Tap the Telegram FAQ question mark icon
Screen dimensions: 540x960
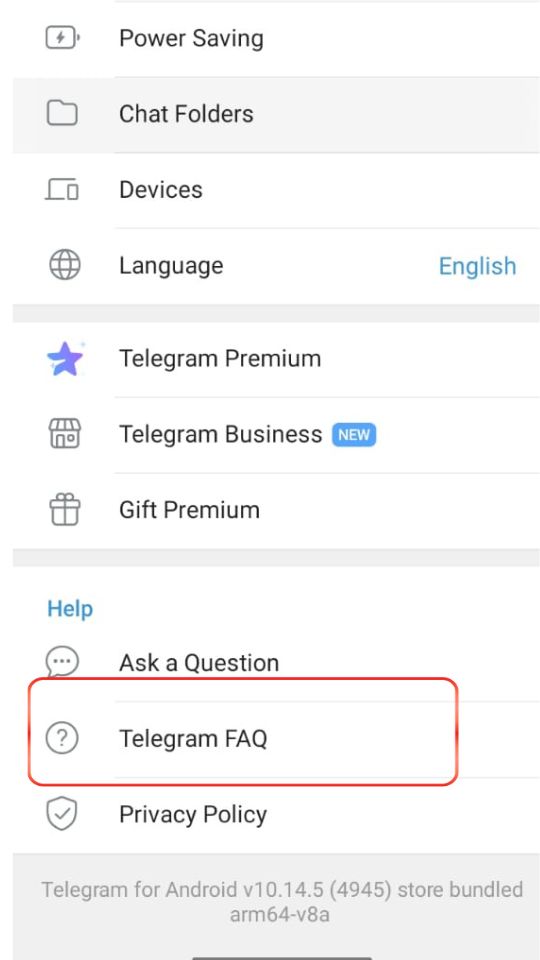coord(62,738)
